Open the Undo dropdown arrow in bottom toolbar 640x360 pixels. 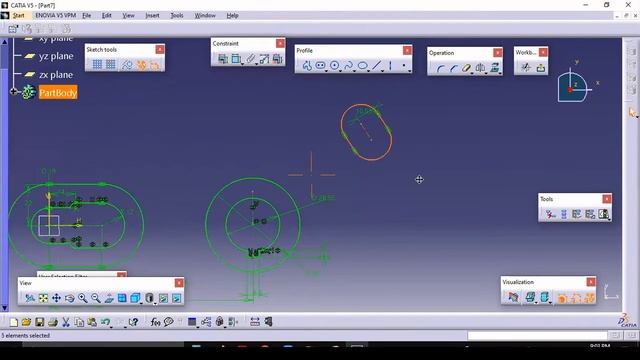coord(111,327)
